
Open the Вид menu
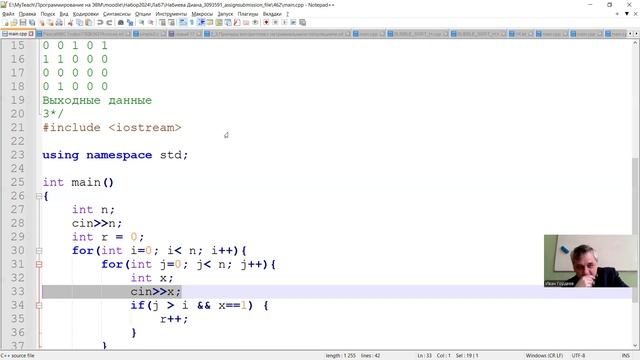coord(64,14)
